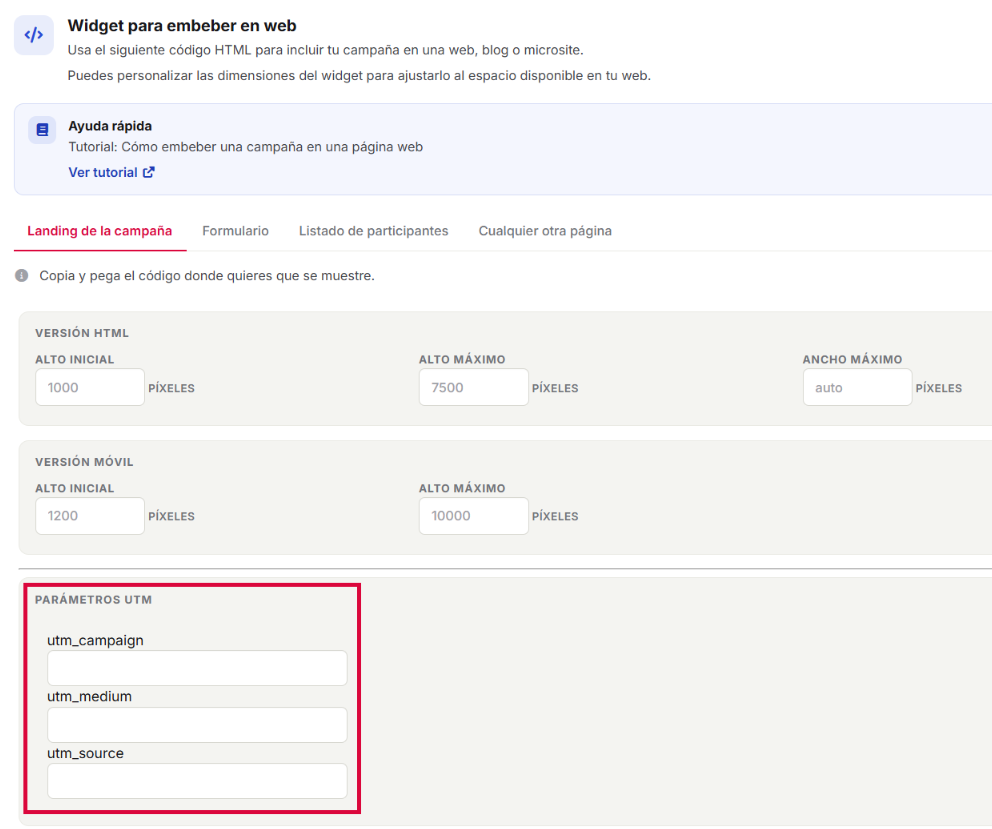992x829 pixels.
Task: Switch to the Formulario tab
Action: tap(235, 231)
